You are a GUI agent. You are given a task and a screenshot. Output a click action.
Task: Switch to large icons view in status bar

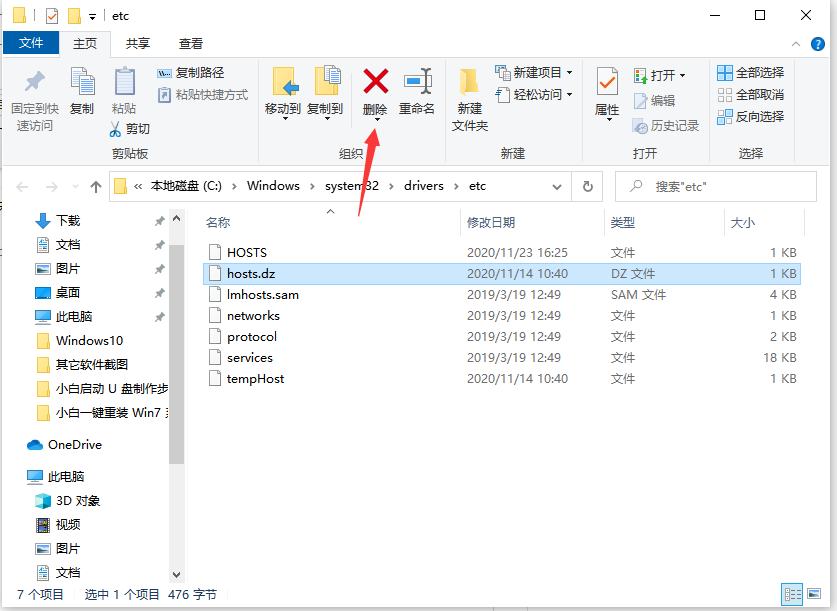(x=814, y=593)
